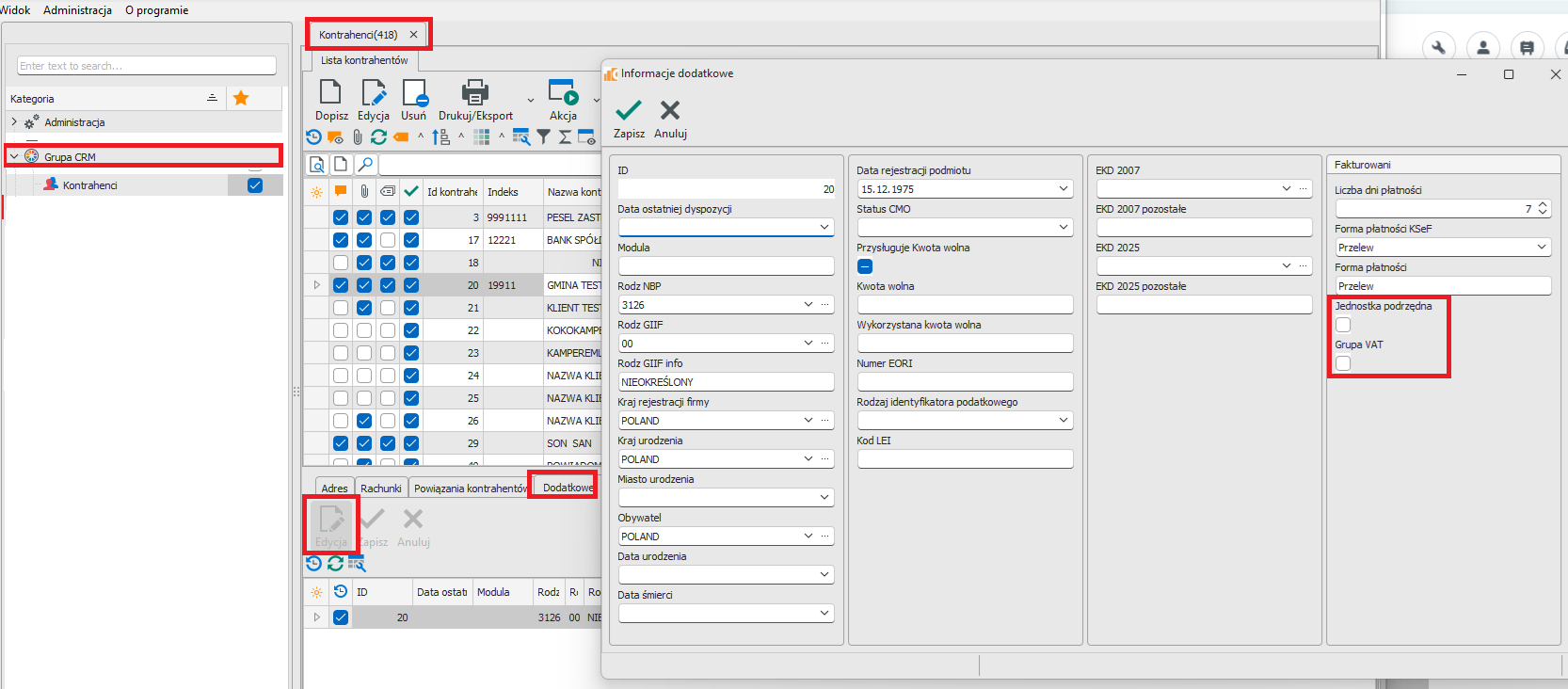Click the Numer EORI input field
Image resolution: width=1568 pixels, height=689 pixels.
tap(965, 382)
